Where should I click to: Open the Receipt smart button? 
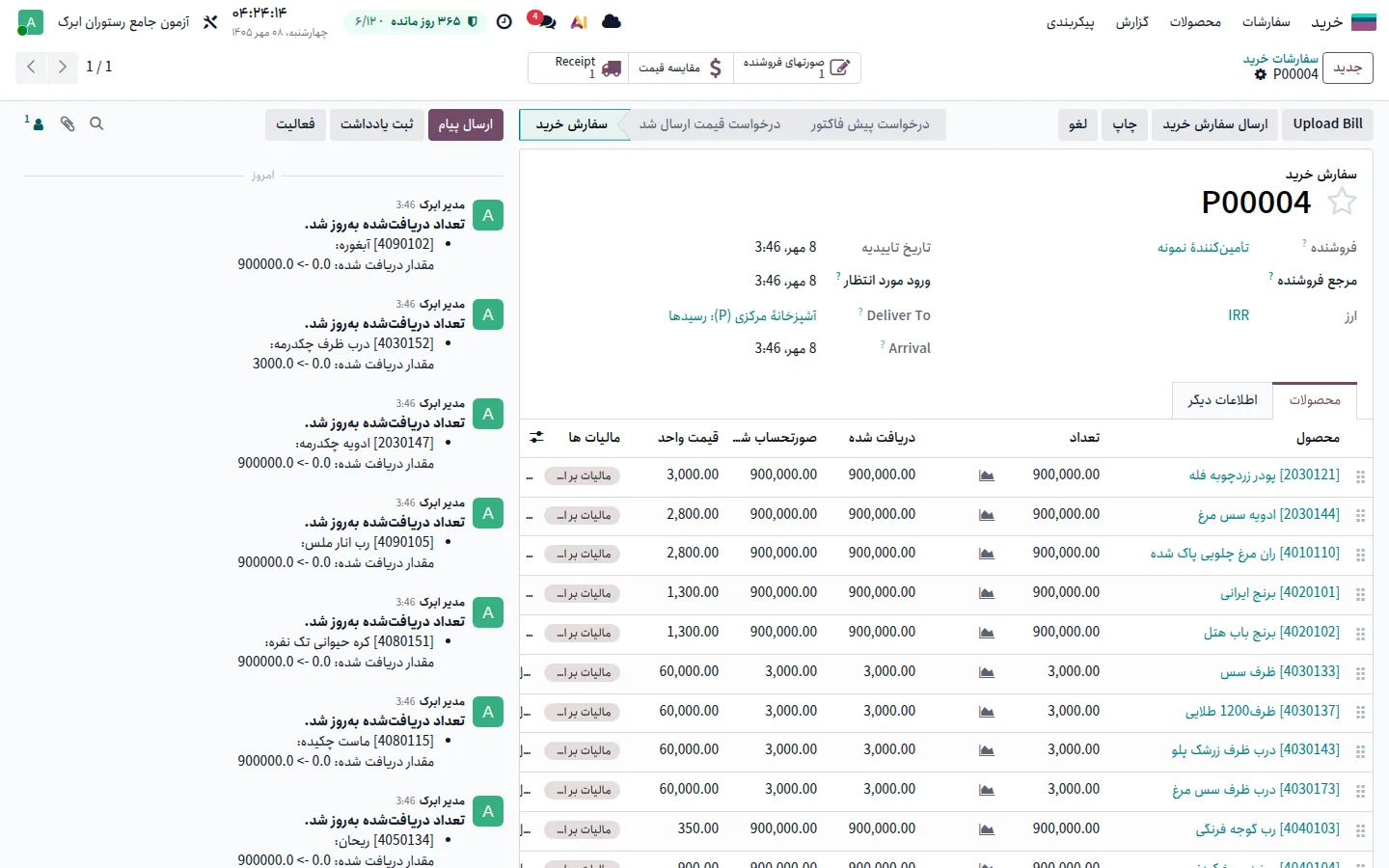click(579, 68)
